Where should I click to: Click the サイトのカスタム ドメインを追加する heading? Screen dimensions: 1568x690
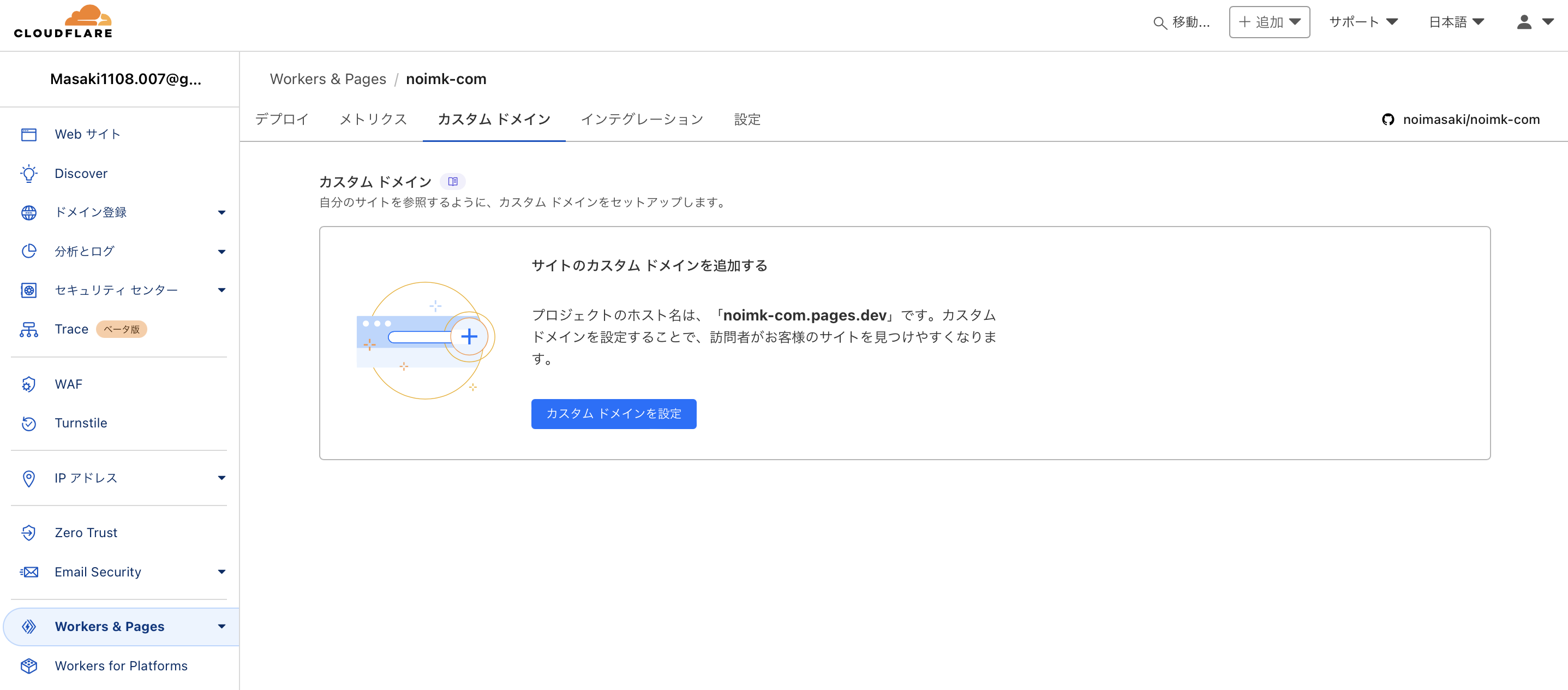click(x=649, y=265)
